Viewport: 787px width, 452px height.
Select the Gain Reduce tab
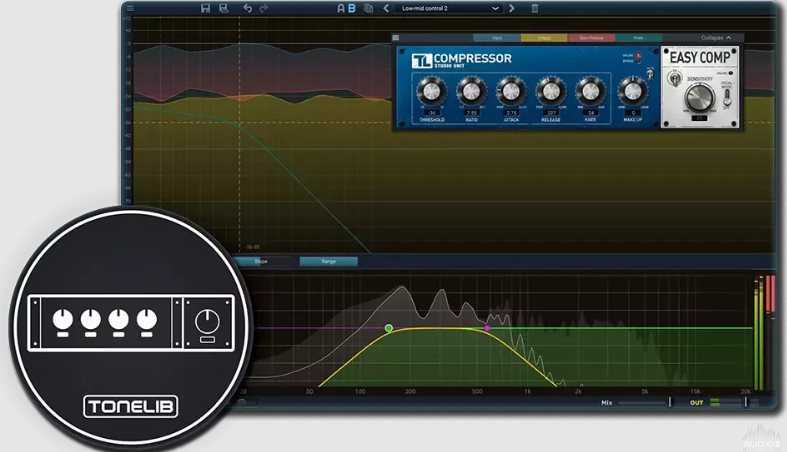(591, 38)
